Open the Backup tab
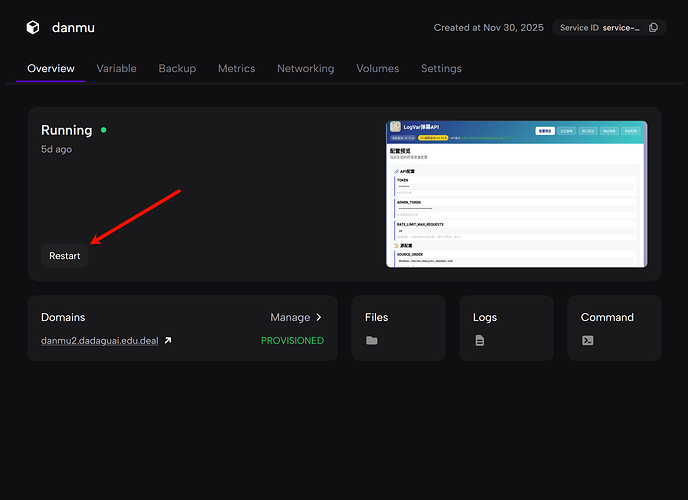 coord(177,69)
